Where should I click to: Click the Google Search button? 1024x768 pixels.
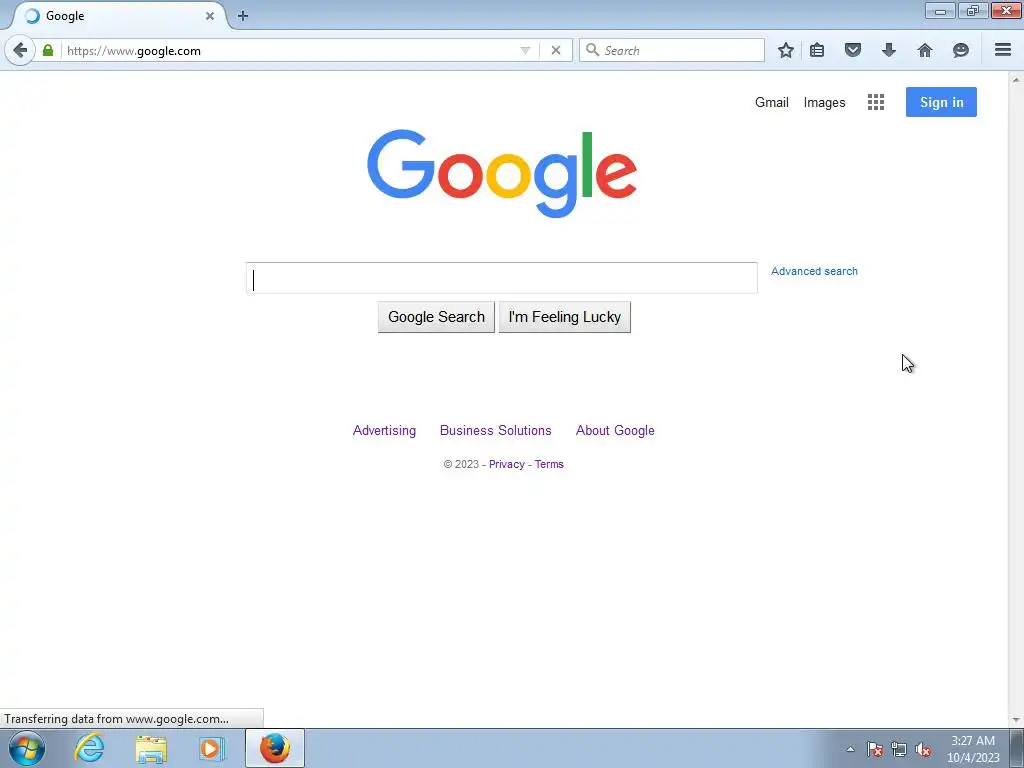(436, 317)
